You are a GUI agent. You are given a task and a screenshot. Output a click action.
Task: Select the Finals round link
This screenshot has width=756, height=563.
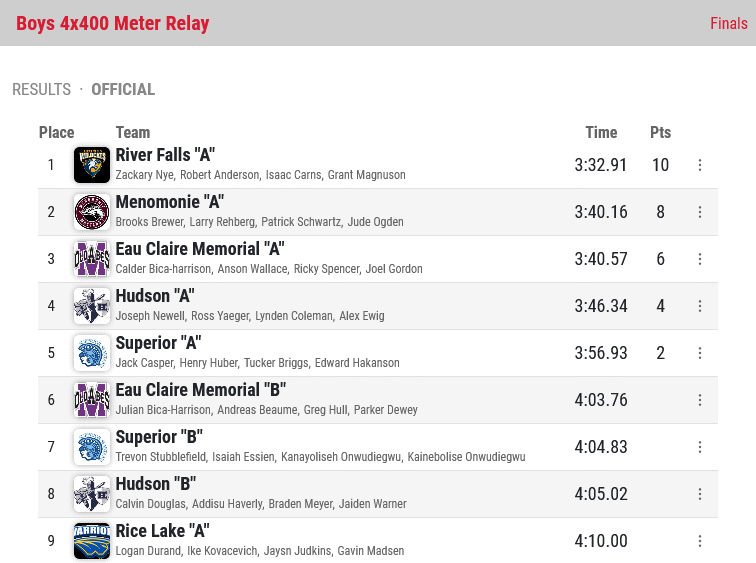(x=729, y=23)
